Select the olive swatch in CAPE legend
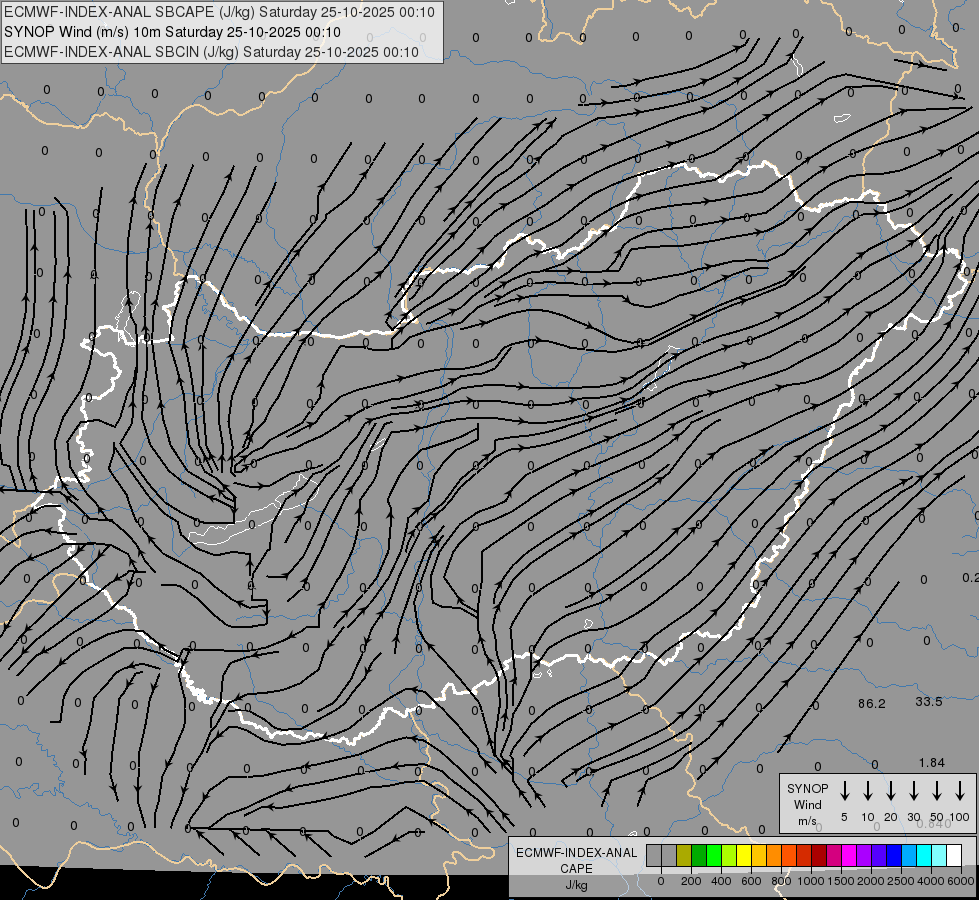 coord(684,855)
